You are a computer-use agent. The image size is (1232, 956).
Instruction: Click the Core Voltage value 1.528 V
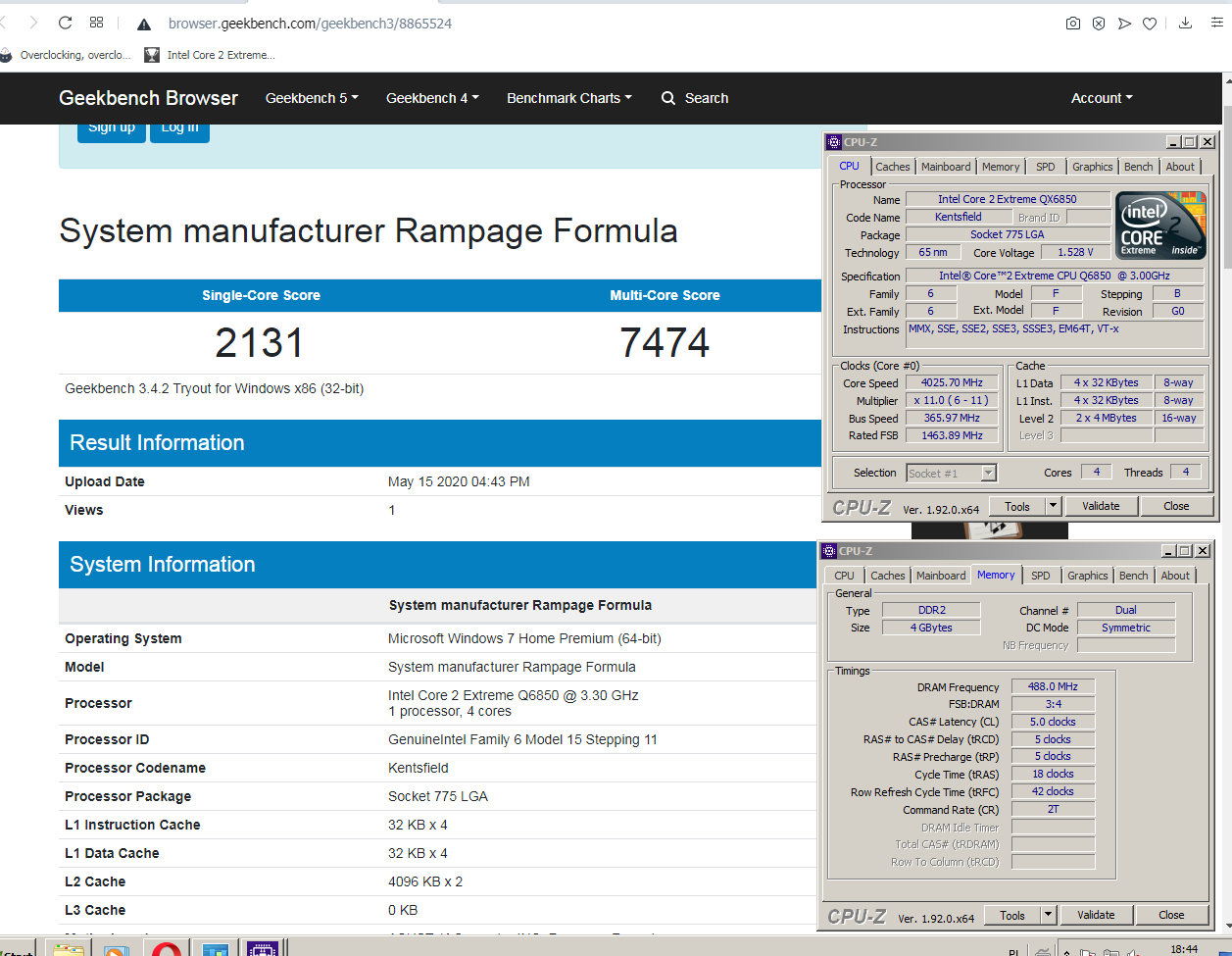1076,252
